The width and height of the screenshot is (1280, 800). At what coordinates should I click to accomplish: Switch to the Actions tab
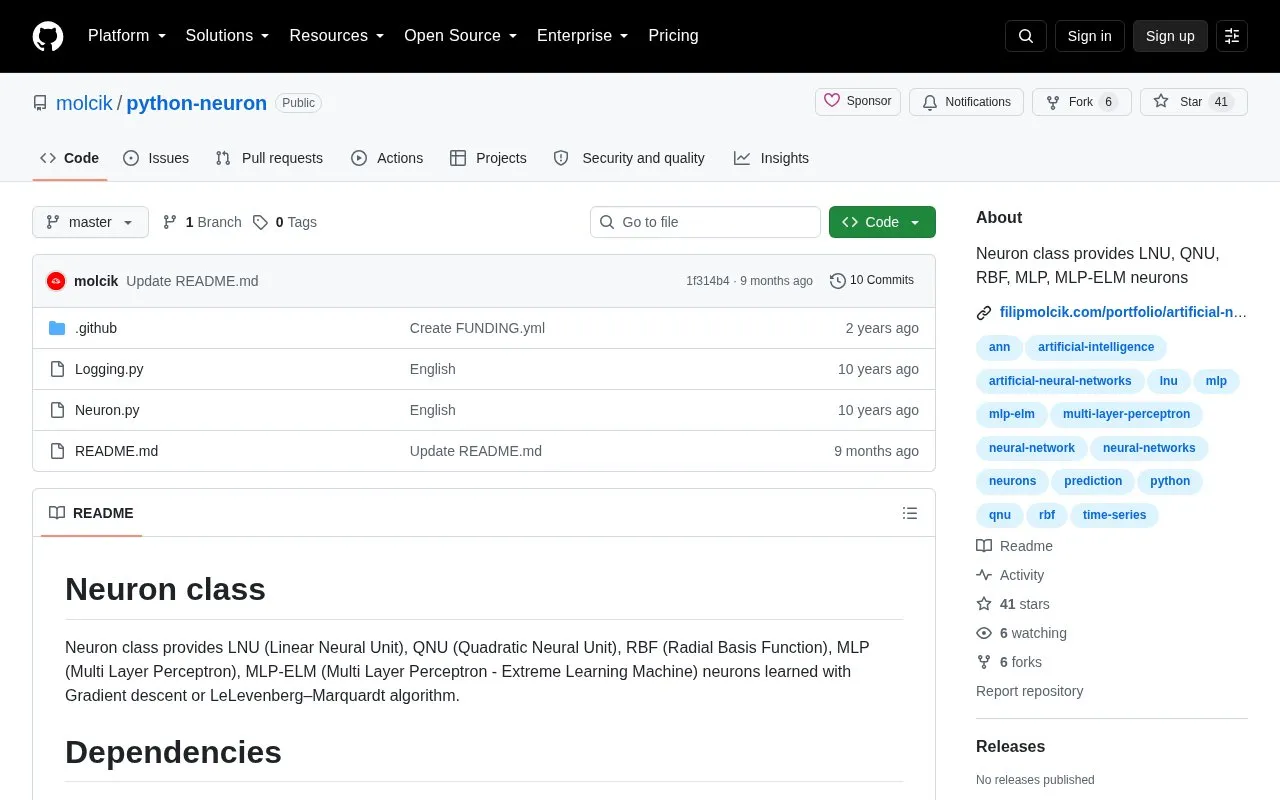387,158
